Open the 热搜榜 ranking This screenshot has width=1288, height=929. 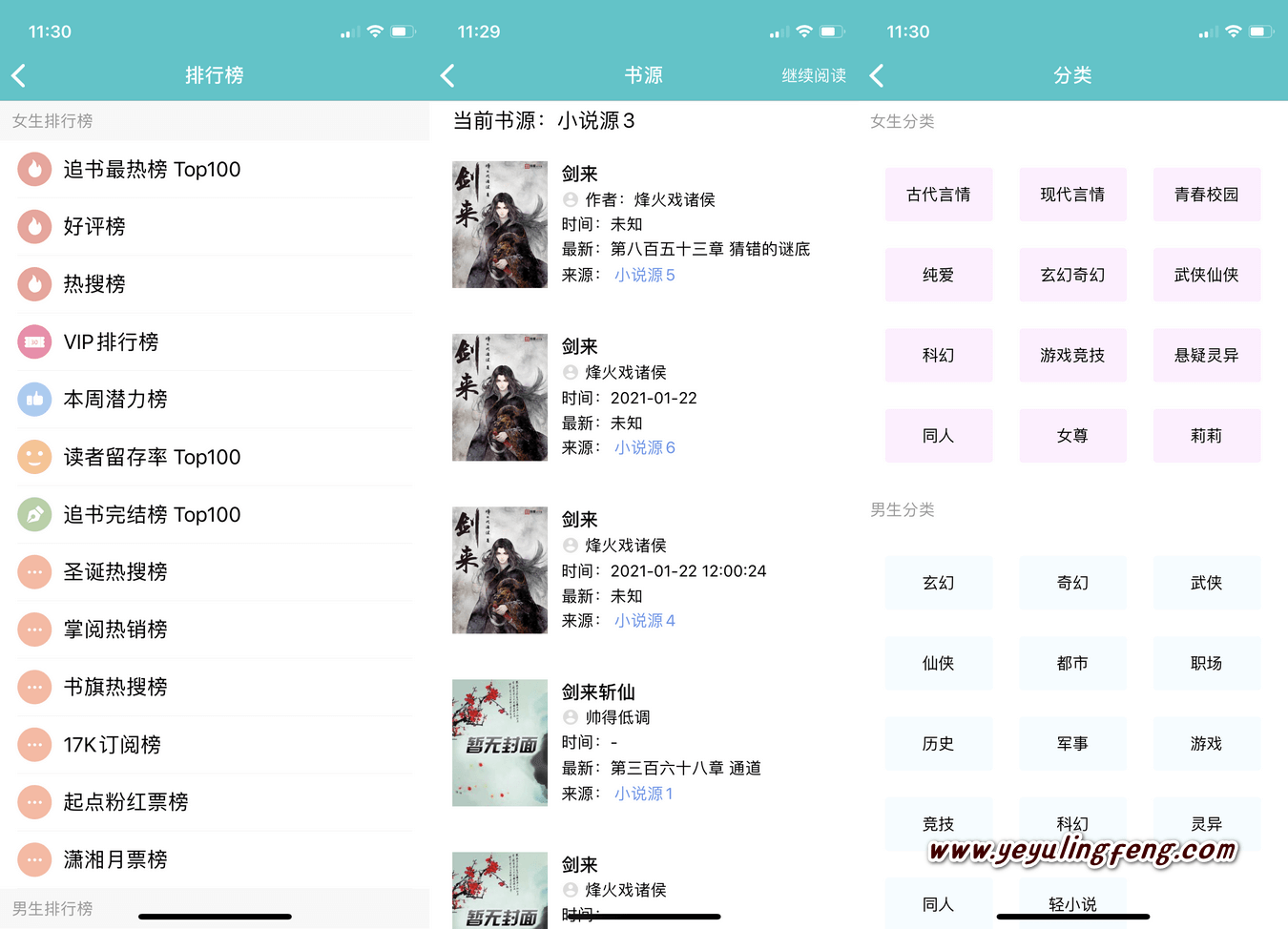pos(215,283)
